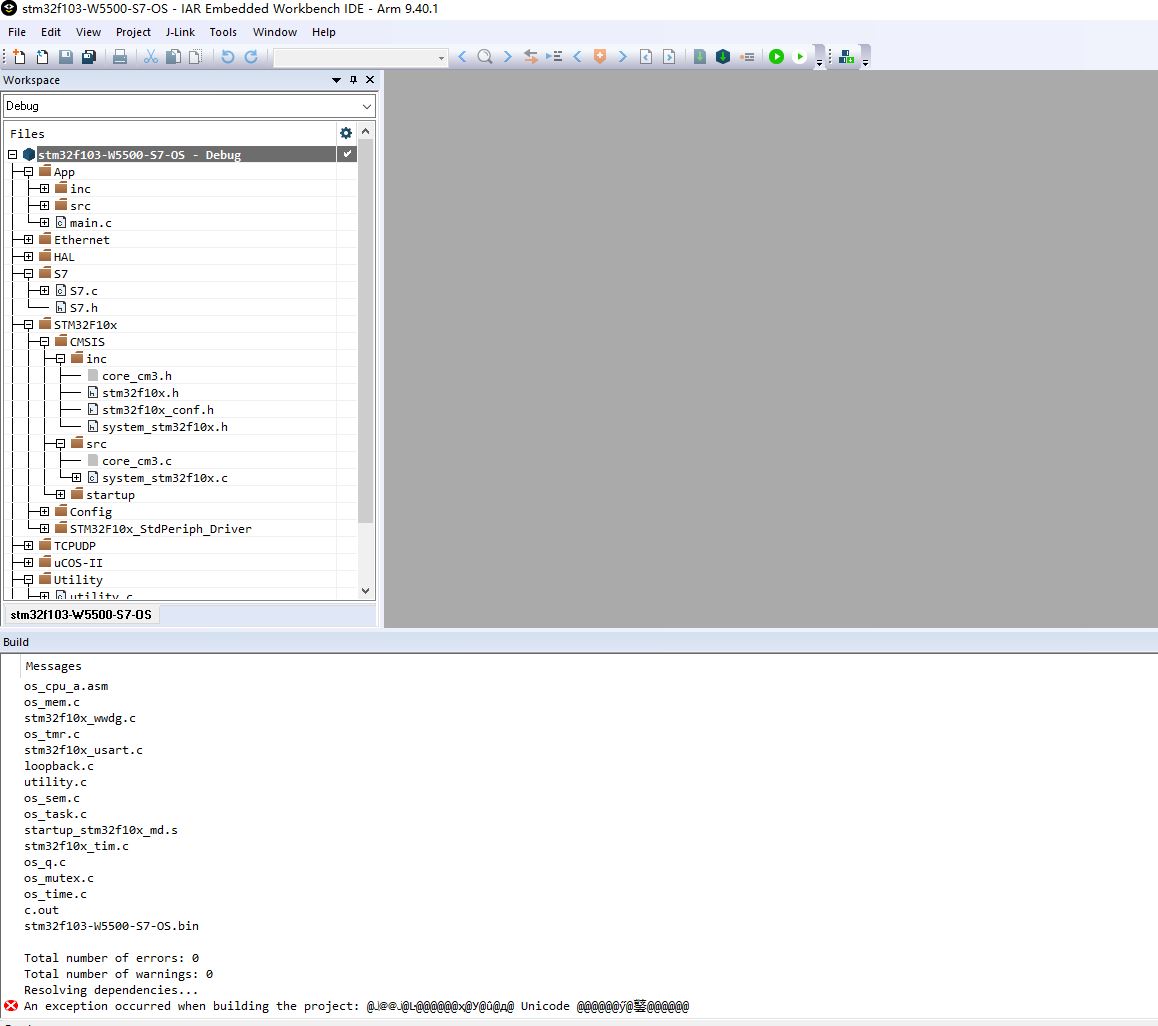
Task: Click the Find Previous arrow icon
Action: click(462, 57)
